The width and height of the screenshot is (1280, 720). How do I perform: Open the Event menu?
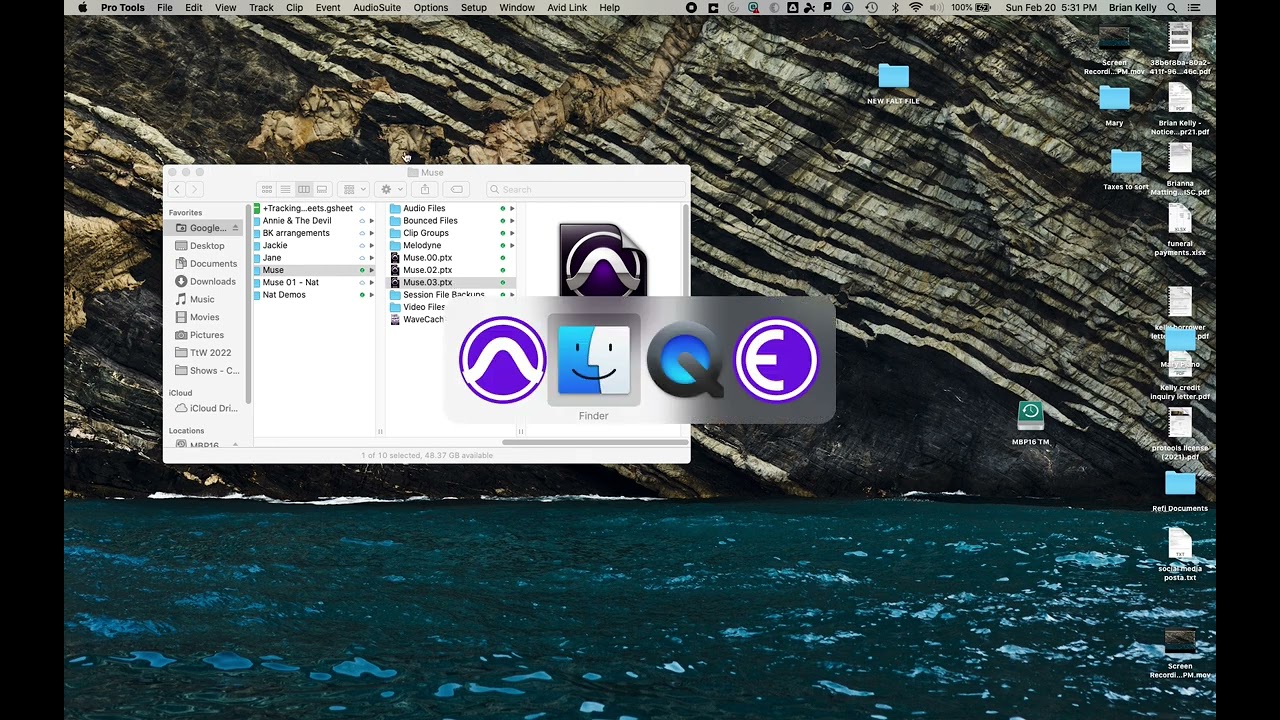click(328, 7)
